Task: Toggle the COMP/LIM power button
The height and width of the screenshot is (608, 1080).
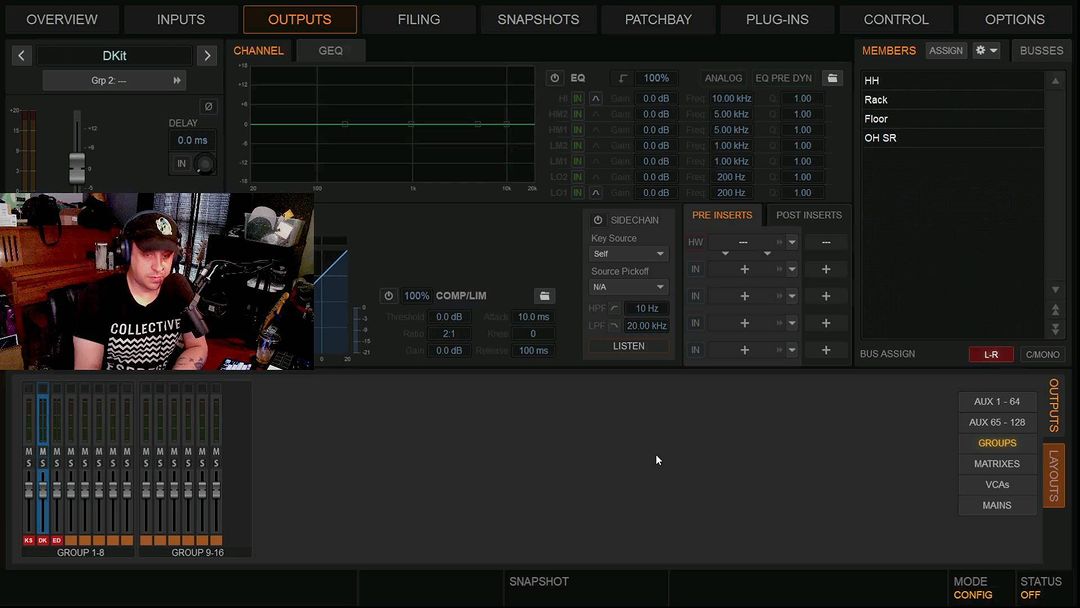Action: [x=388, y=296]
